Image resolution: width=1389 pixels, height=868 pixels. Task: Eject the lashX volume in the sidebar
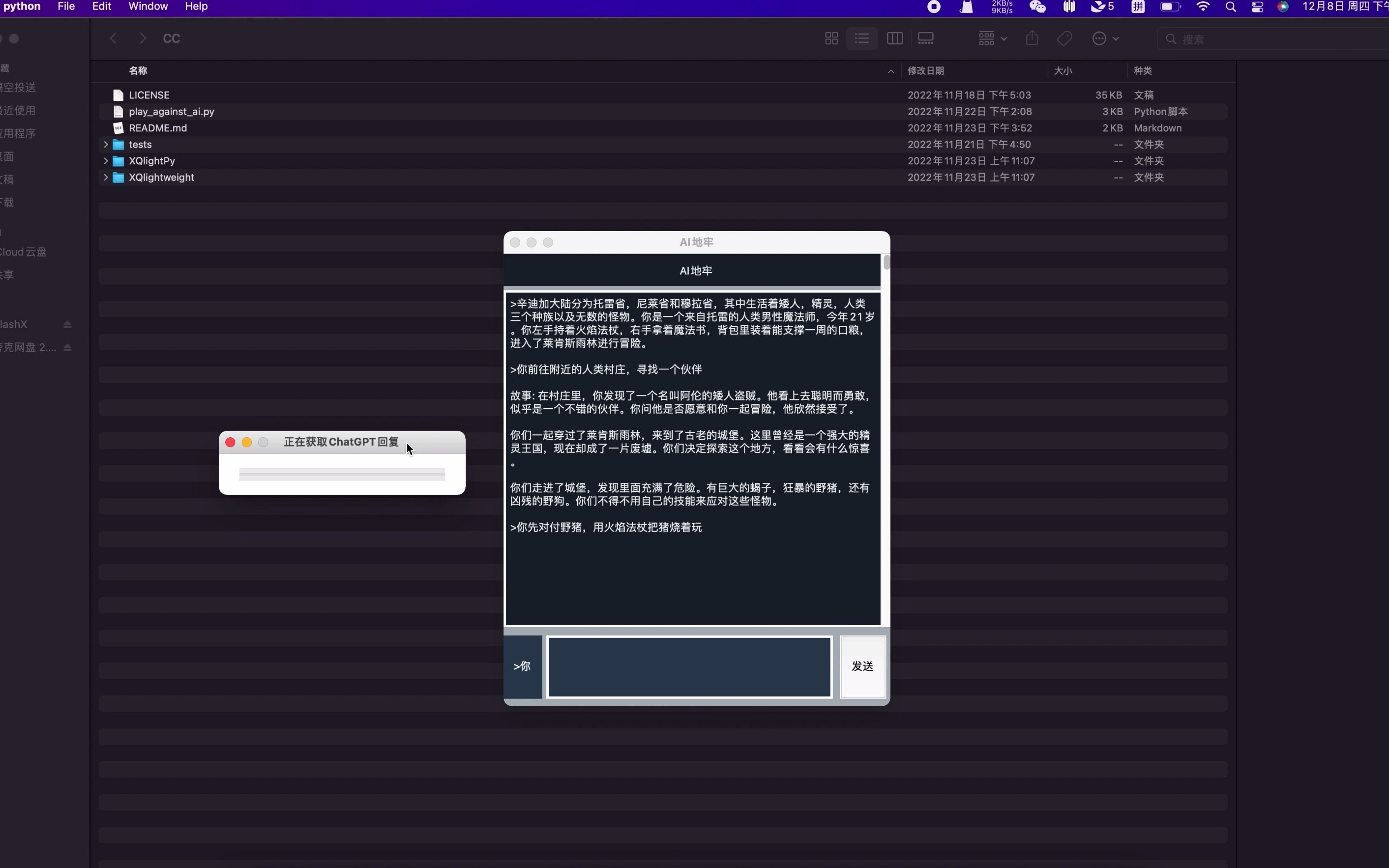click(x=68, y=324)
